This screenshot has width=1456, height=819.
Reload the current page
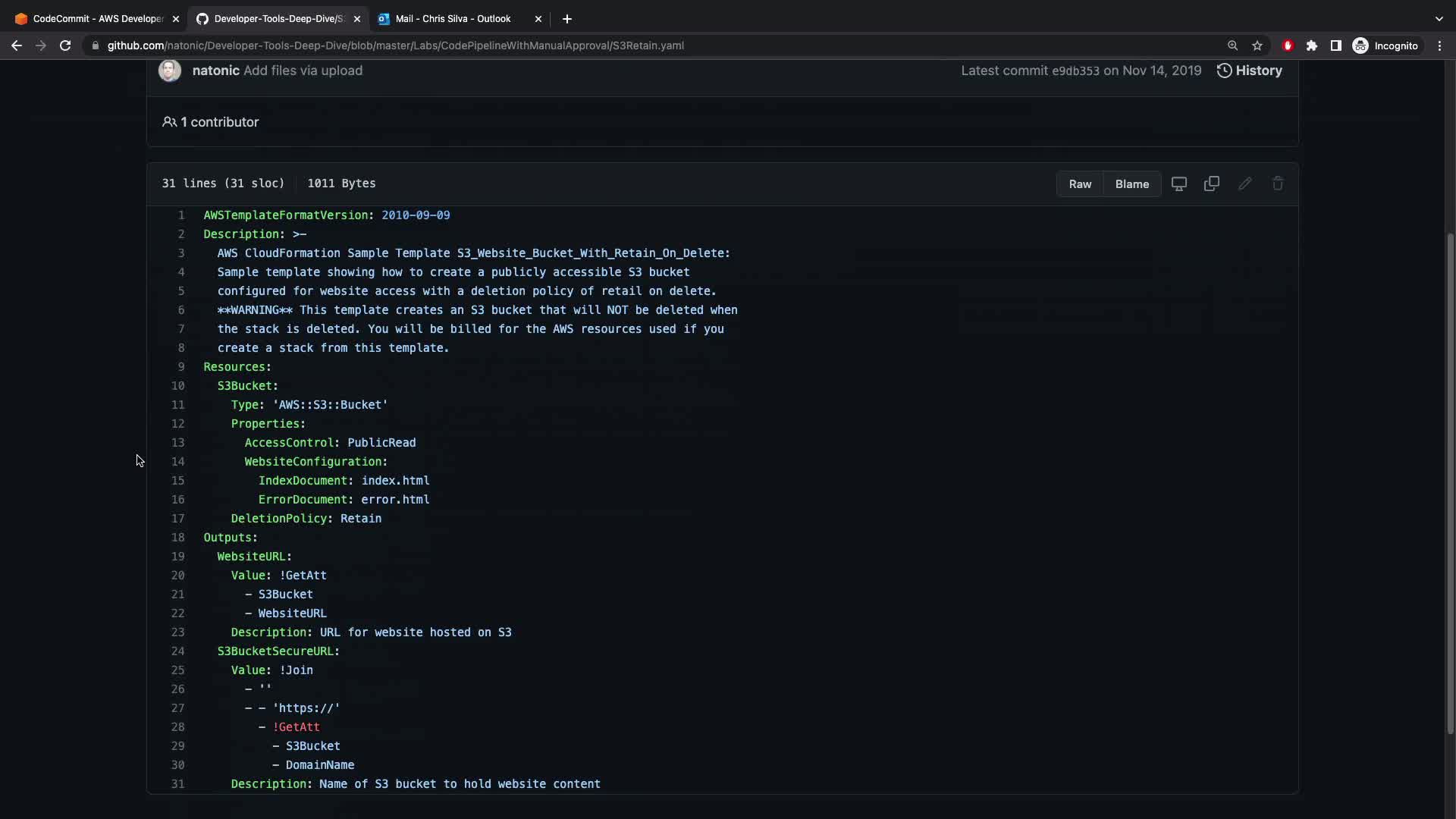65,45
